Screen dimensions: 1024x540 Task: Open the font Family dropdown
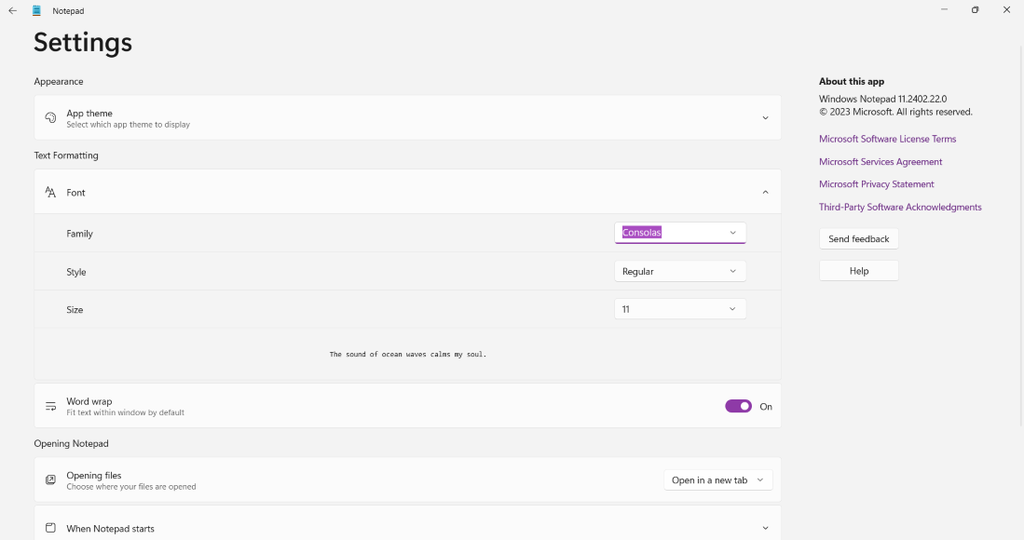(x=680, y=233)
